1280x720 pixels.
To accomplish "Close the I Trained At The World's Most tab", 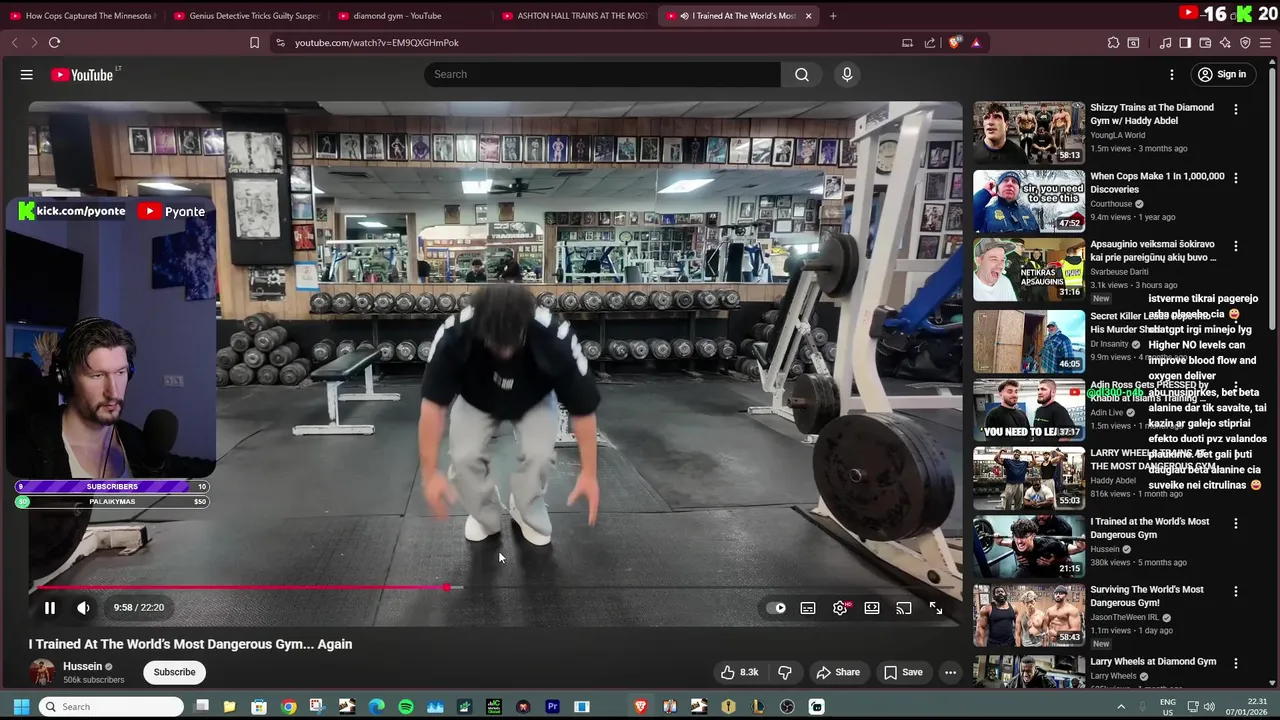I will (808, 16).
